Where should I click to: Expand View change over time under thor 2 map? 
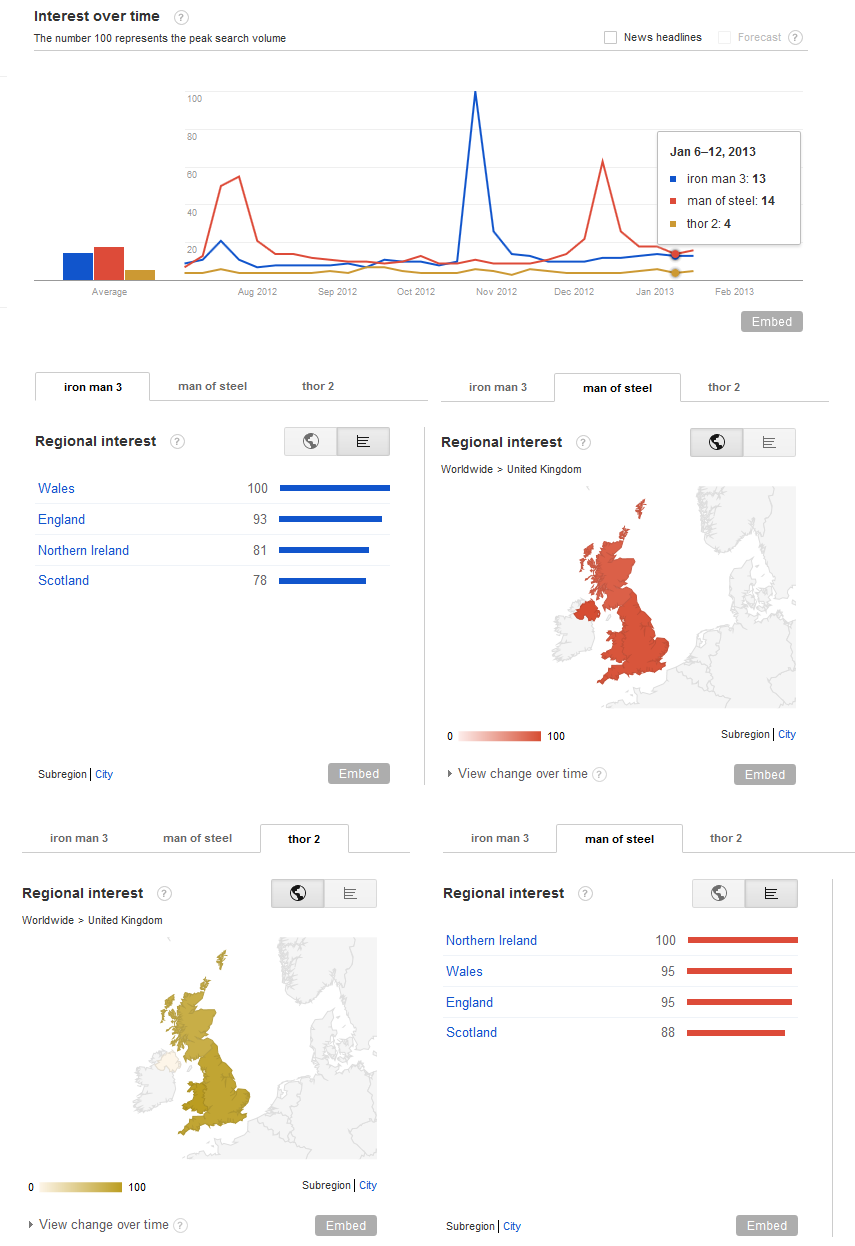[99, 1225]
